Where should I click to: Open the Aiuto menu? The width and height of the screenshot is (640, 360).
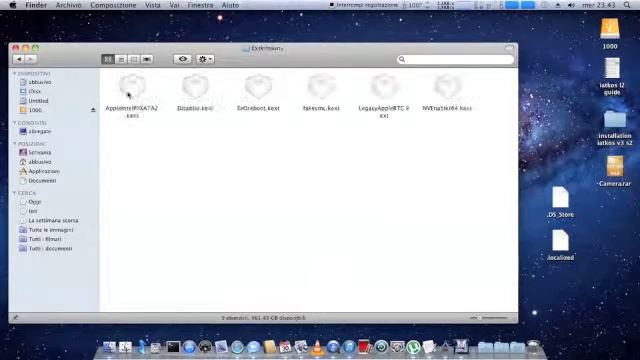coord(230,5)
